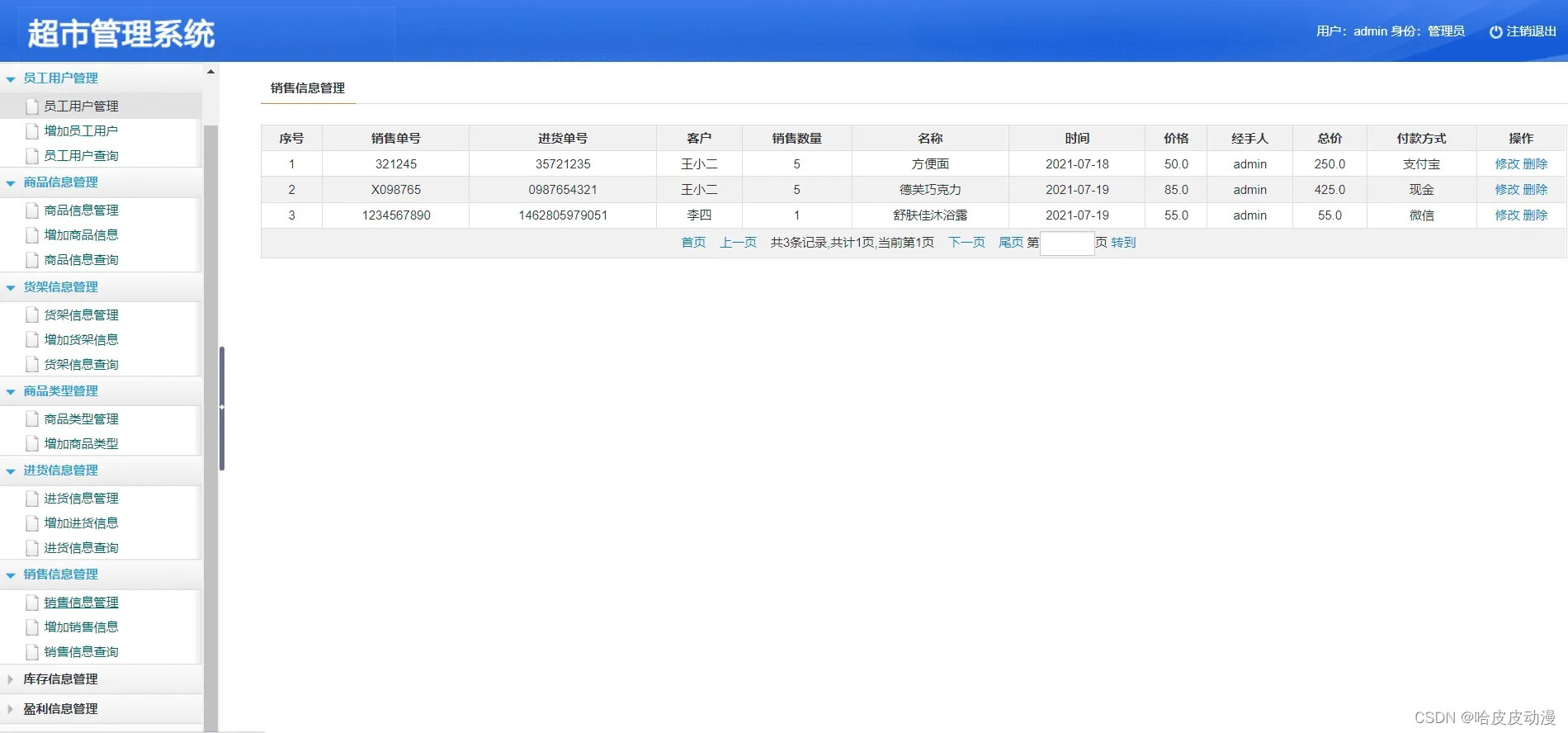Go to 首页 in pagination
This screenshot has width=1568, height=733.
pos(693,243)
